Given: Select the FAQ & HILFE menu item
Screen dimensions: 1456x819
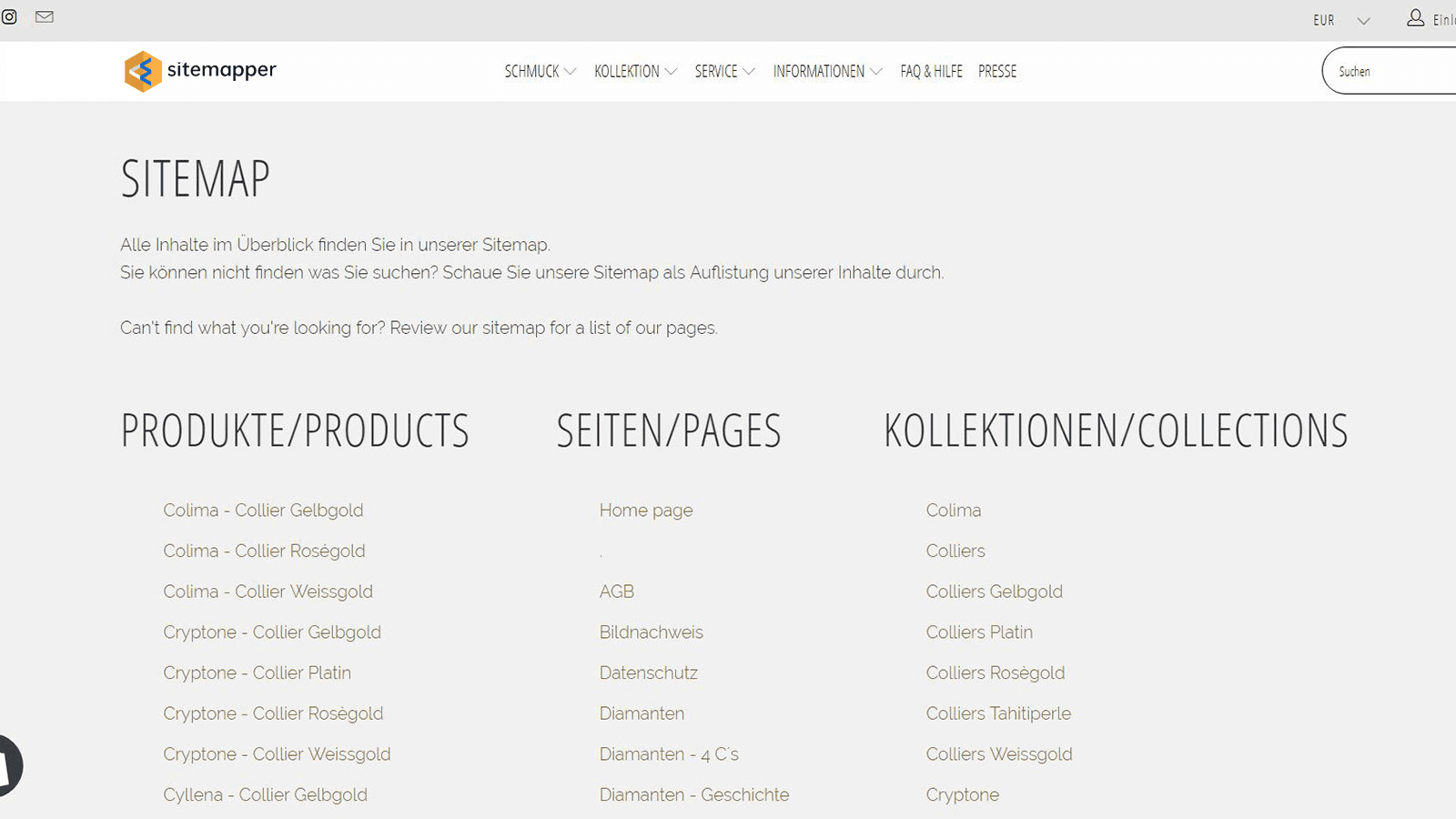Looking at the screenshot, I should pos(931,71).
